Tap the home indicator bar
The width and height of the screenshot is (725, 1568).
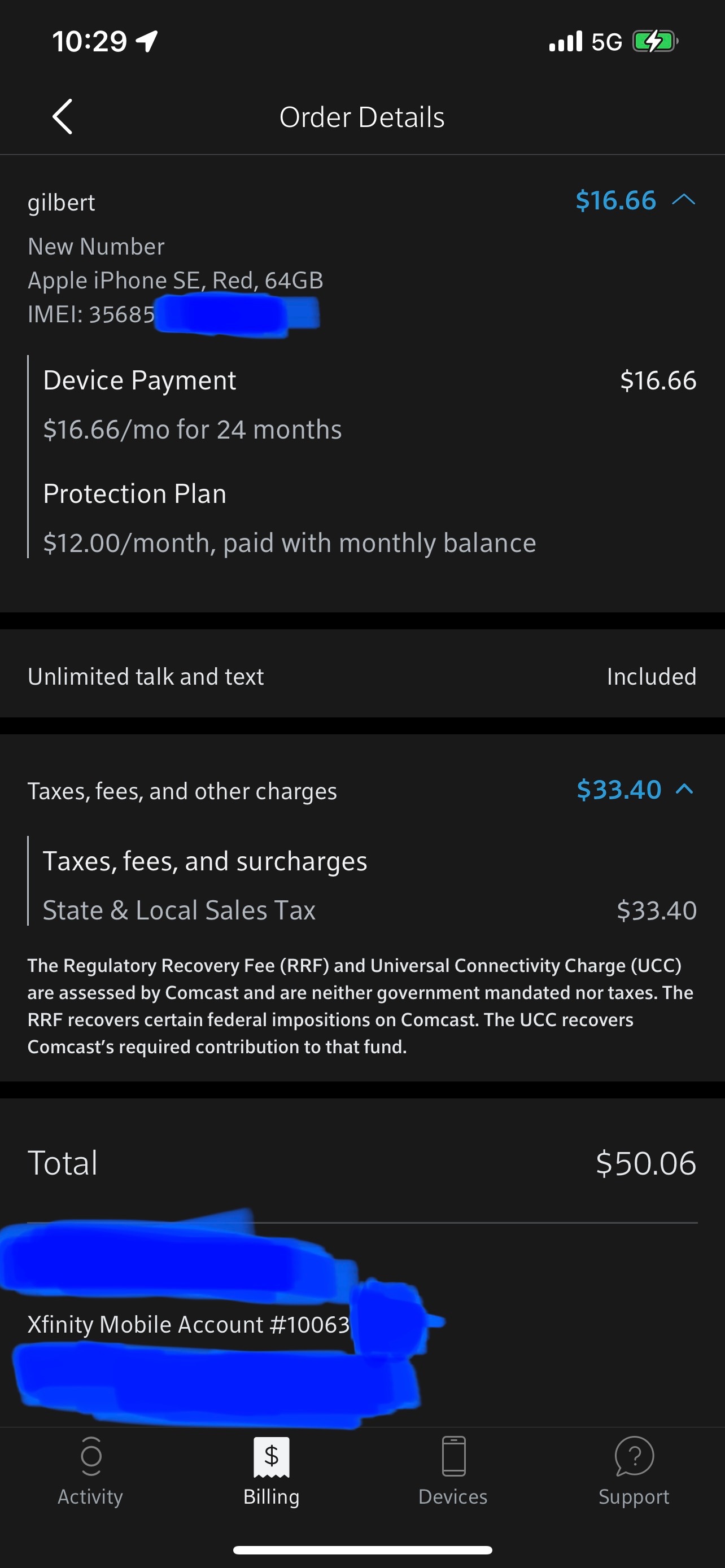[x=363, y=1550]
